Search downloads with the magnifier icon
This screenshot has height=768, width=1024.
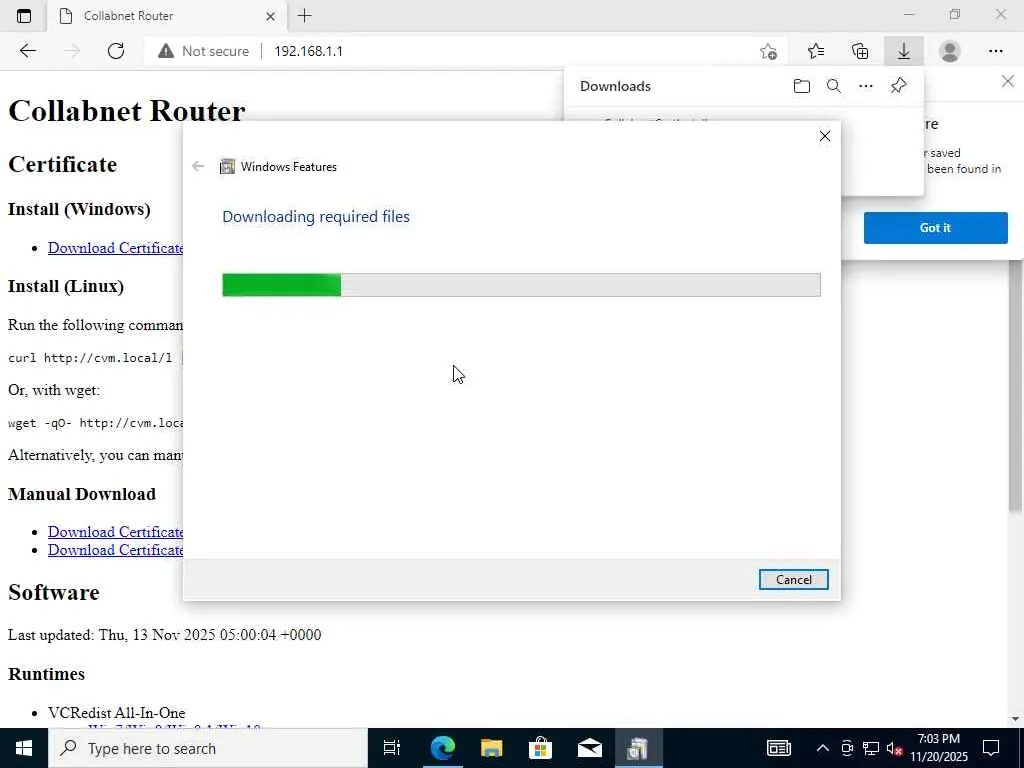pyautogui.click(x=833, y=86)
